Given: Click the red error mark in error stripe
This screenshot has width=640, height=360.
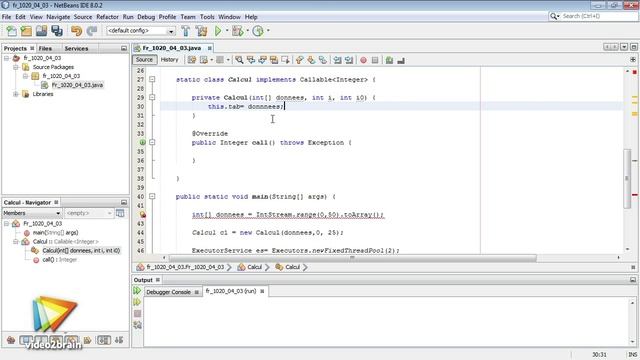Looking at the screenshot, I should click(x=635, y=195).
